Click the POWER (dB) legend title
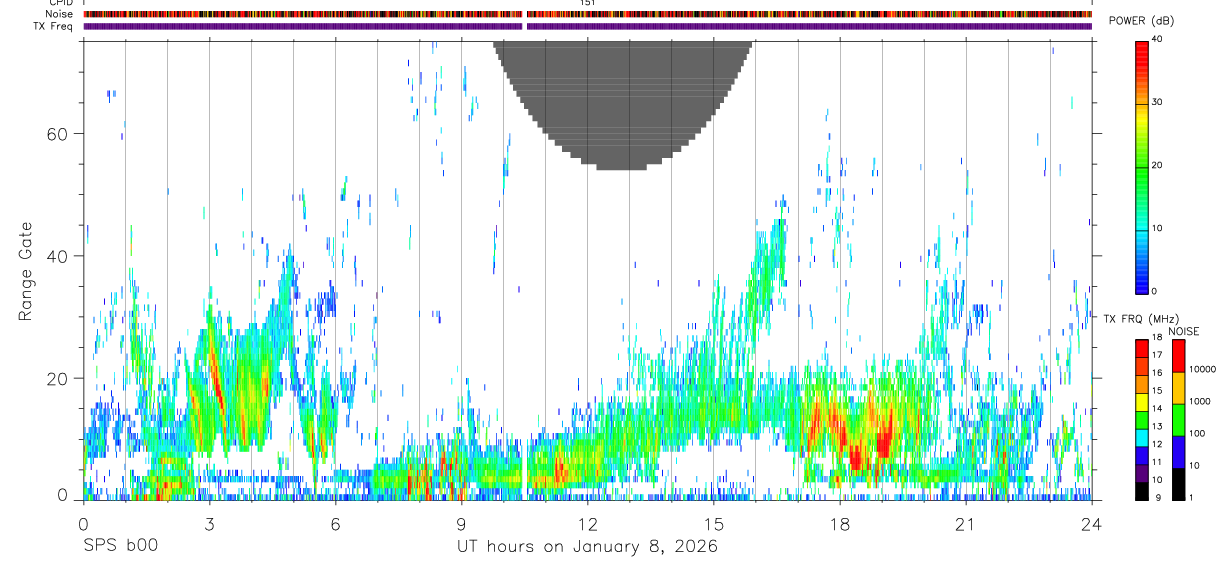This screenshot has width=1228, height=567. point(1141,21)
